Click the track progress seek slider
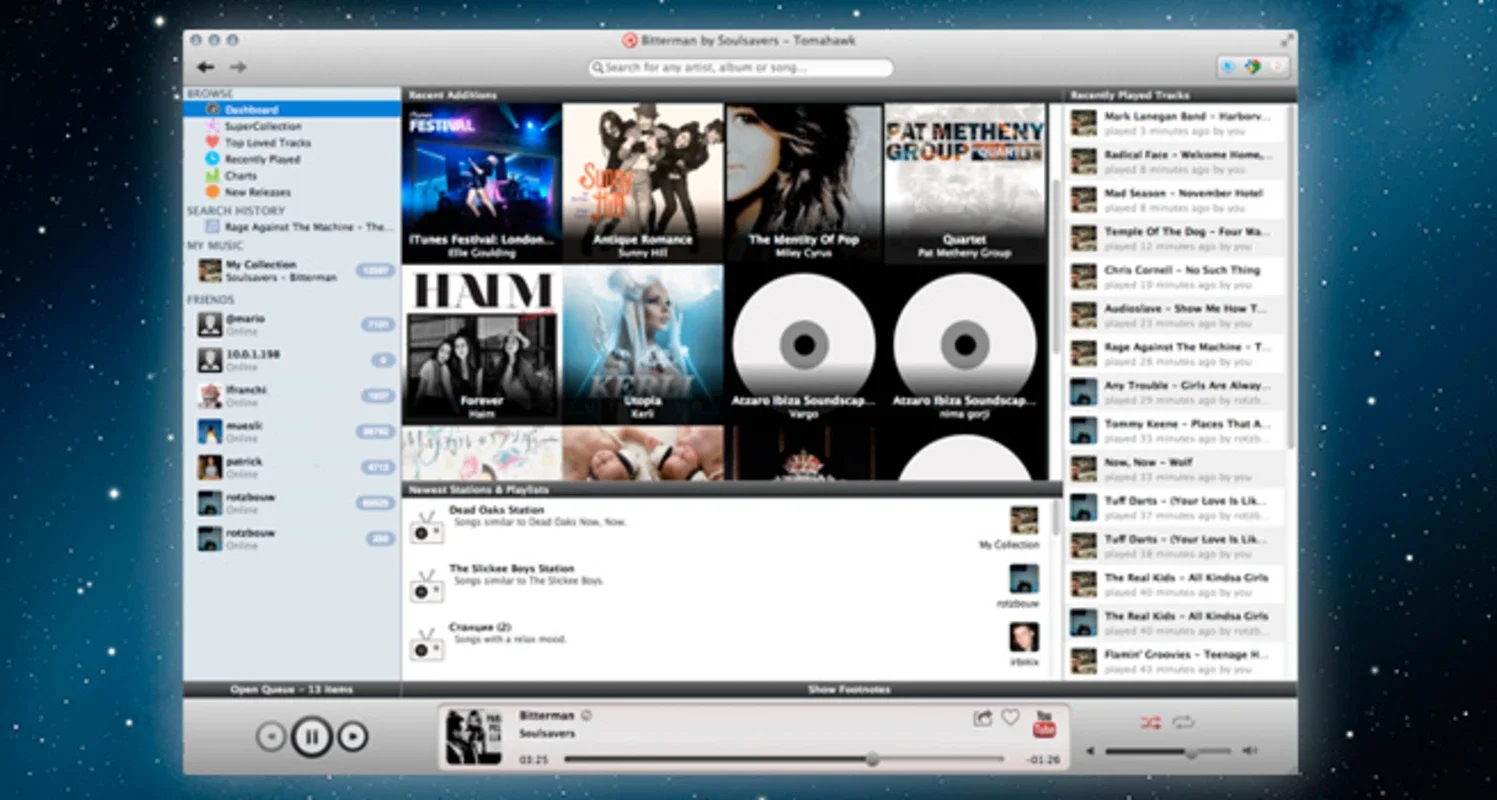Screen dimensions: 1497x800 784,760
